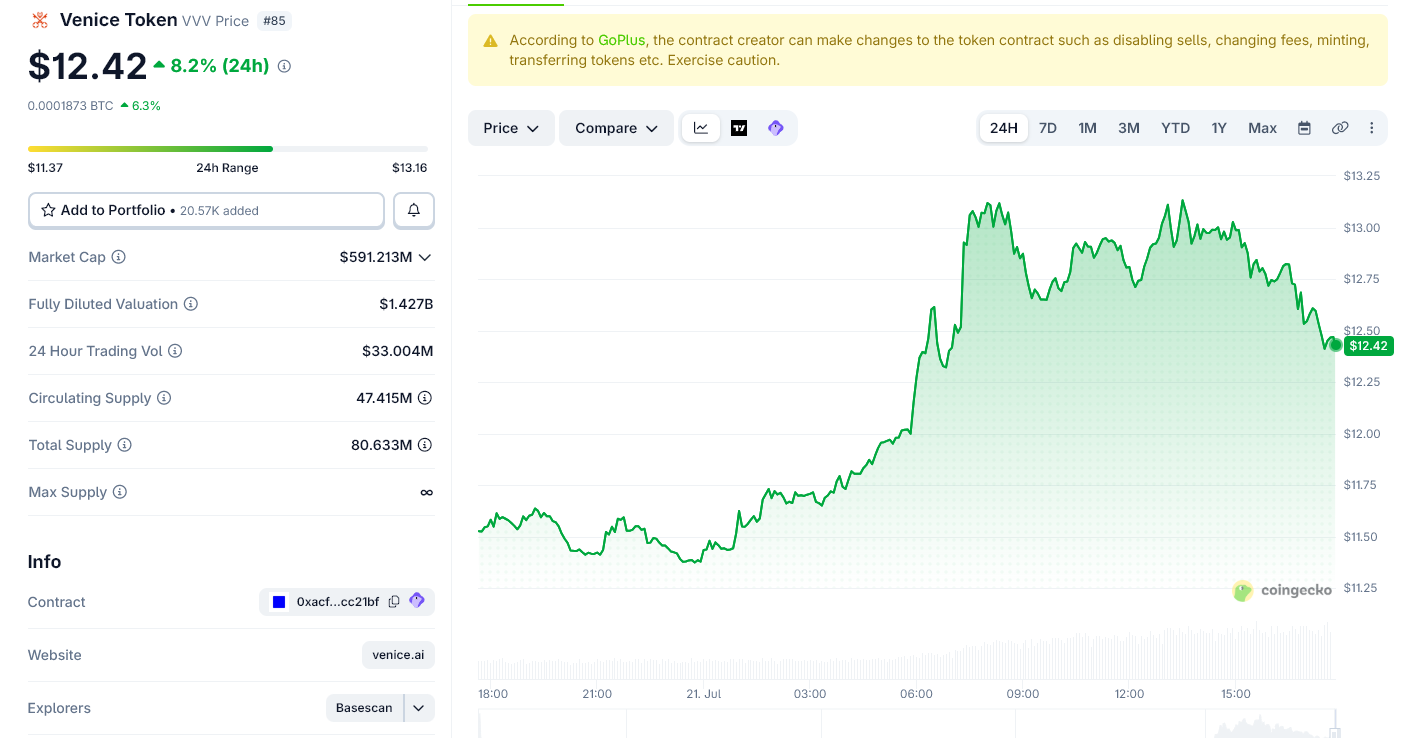Image resolution: width=1403 pixels, height=738 pixels.
Task: Click the $13.16 range high value
Action: click(x=410, y=168)
